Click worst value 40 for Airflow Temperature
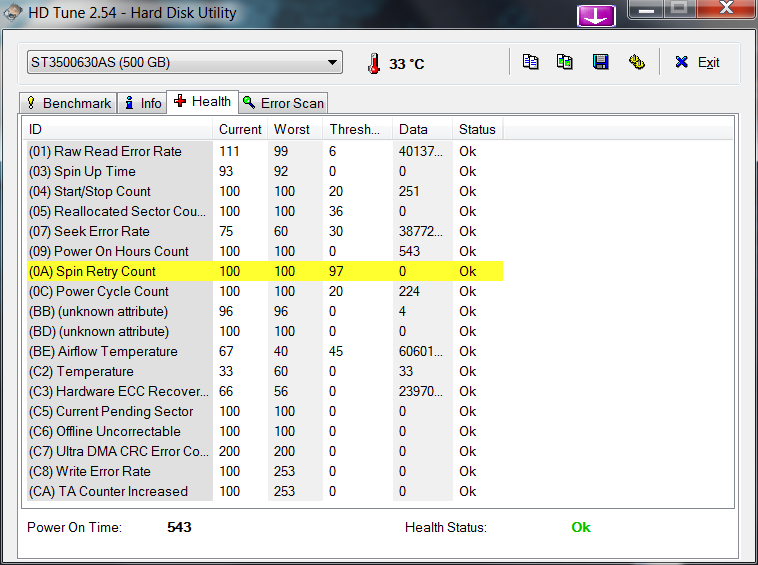The image size is (758, 565). point(281,351)
